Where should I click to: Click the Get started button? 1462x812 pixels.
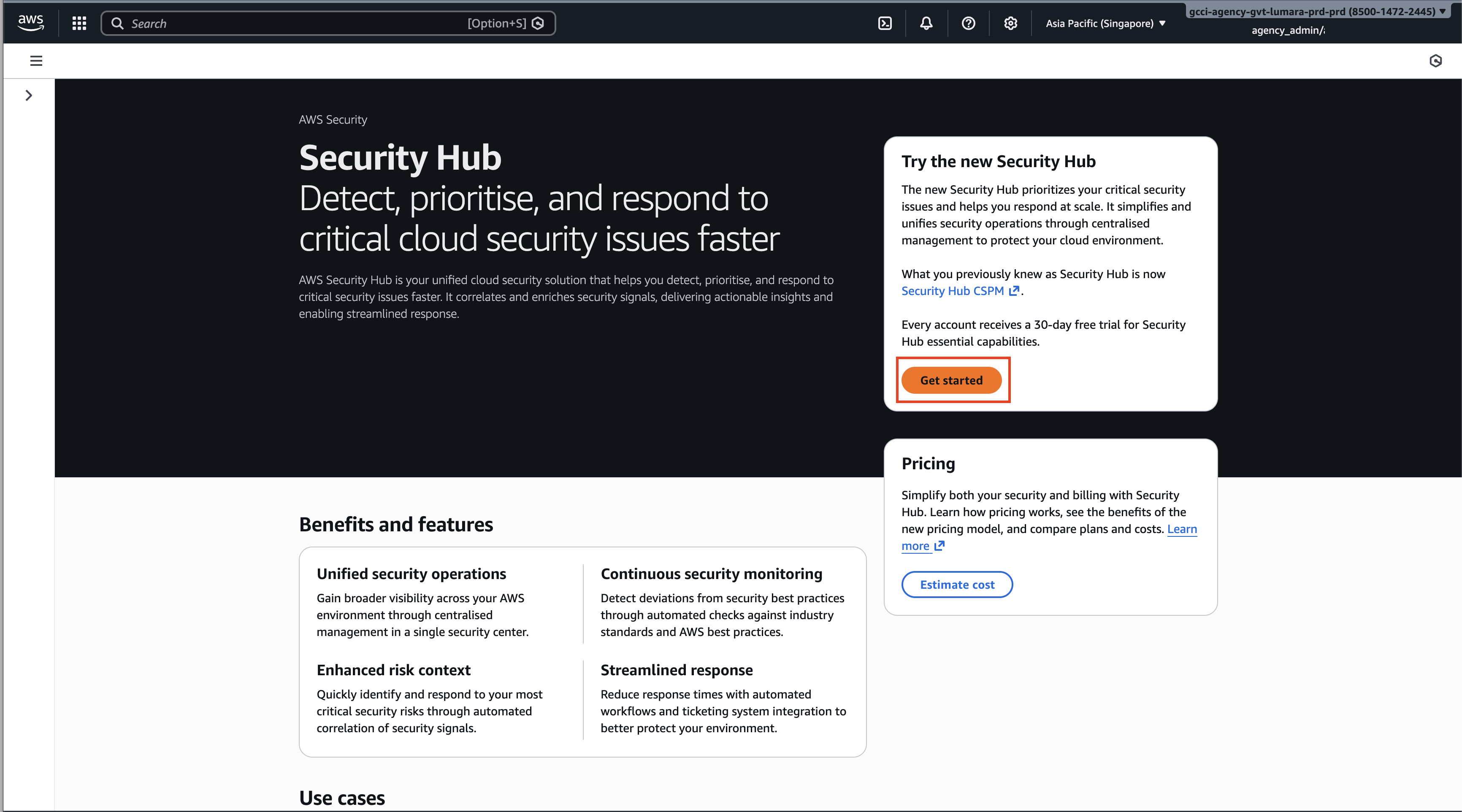pyautogui.click(x=951, y=380)
